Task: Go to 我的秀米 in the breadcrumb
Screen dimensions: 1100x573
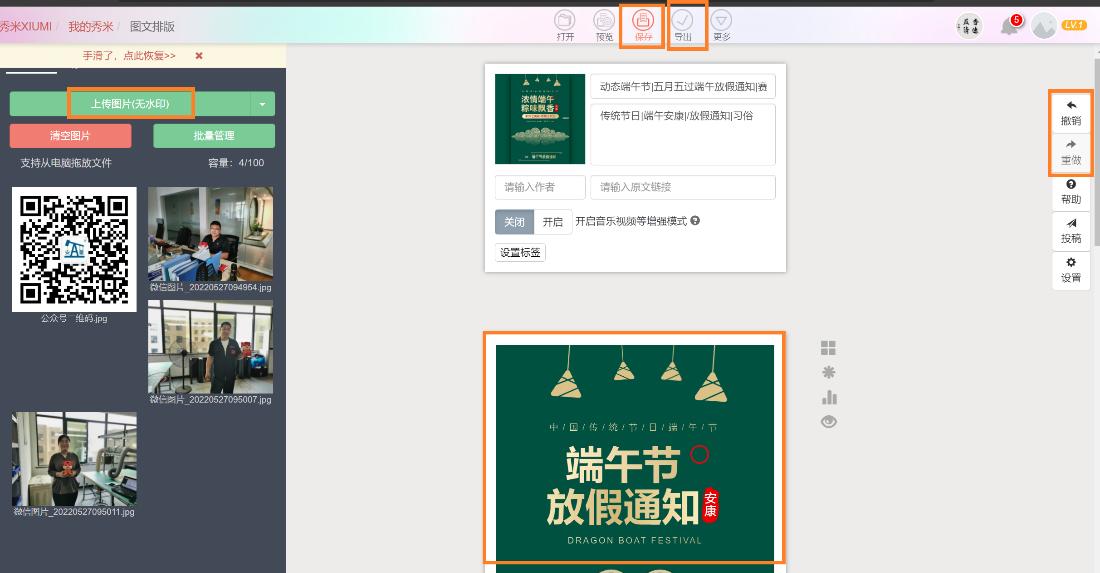Action: click(92, 26)
